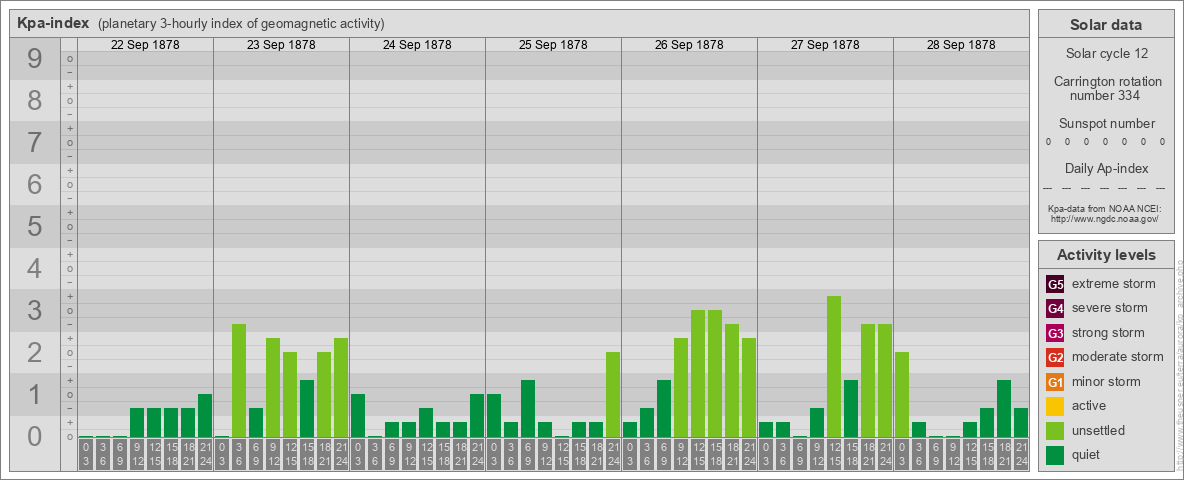Click the 26 Sep 12-15 bar
This screenshot has height=480, width=1184.
pos(698,374)
